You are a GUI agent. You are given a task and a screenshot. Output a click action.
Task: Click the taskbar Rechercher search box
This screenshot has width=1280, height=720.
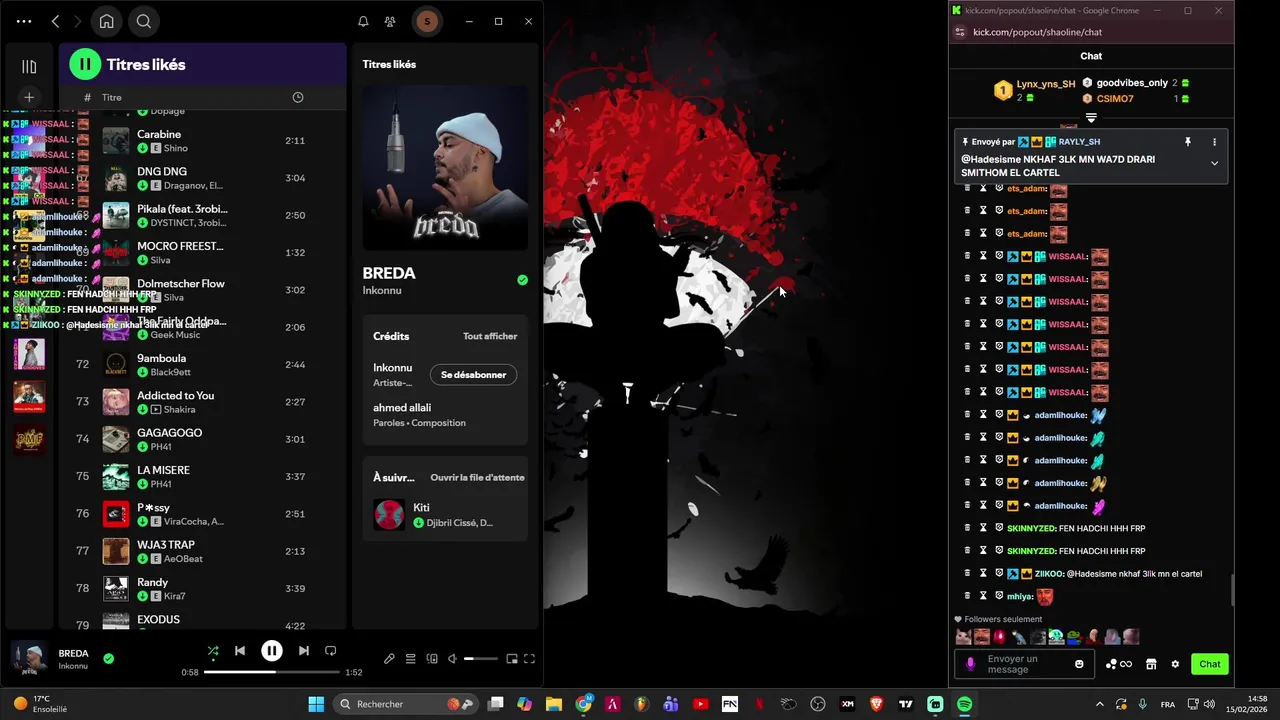click(x=405, y=704)
